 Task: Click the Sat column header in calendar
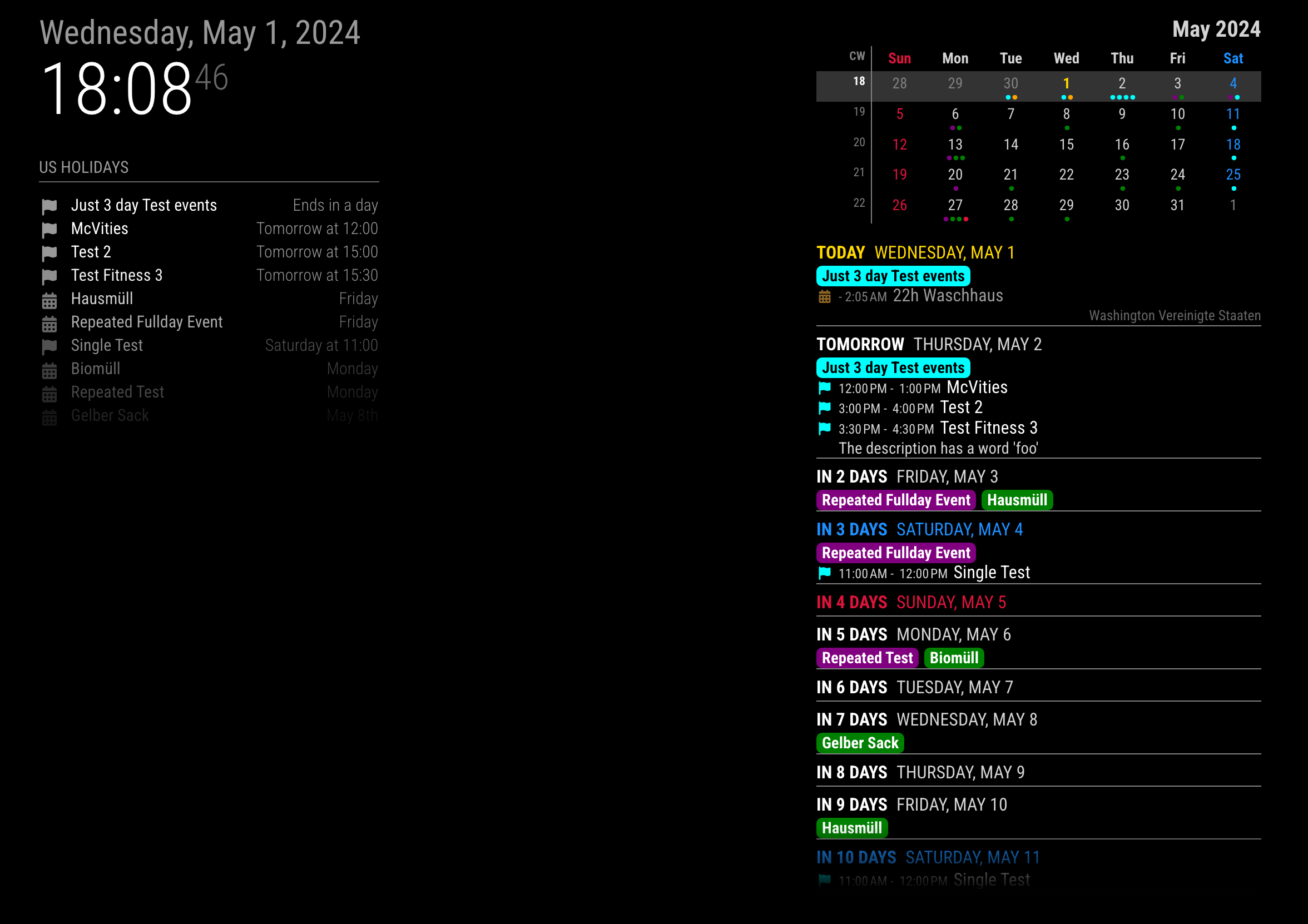pyautogui.click(x=1233, y=58)
